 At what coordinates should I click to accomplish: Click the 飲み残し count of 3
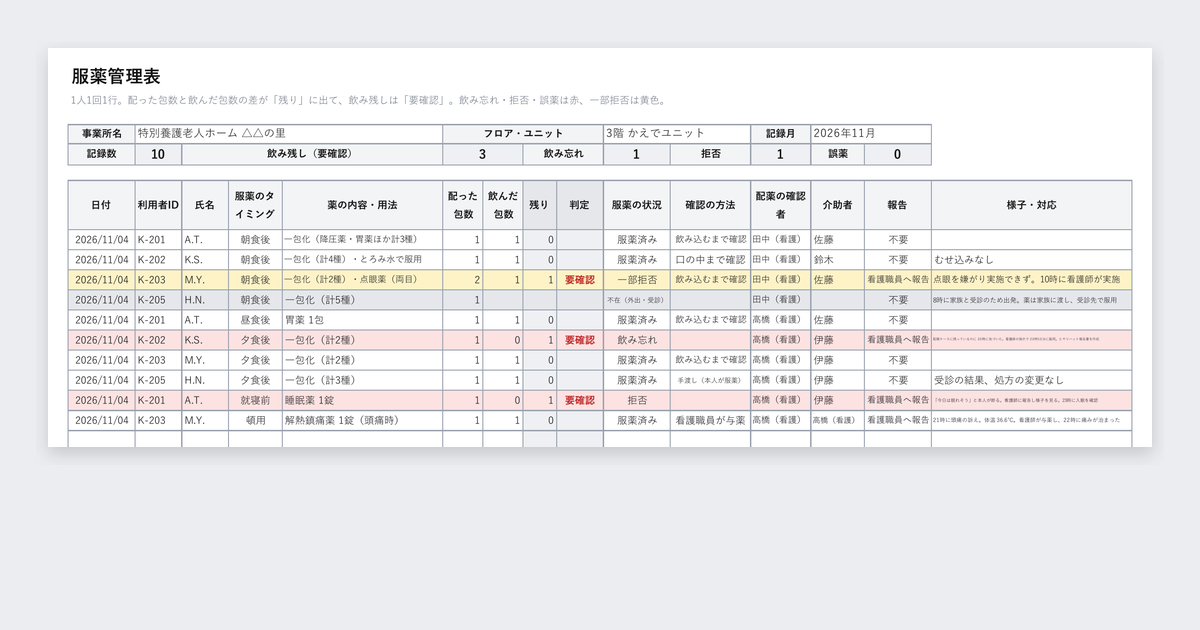click(x=483, y=154)
